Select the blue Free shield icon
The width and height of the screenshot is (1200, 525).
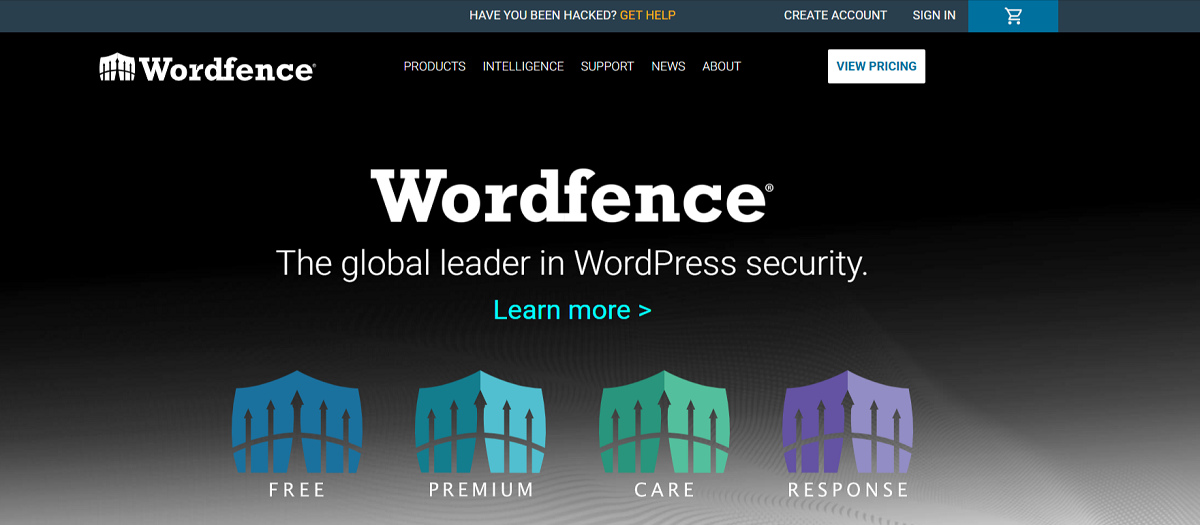297,422
